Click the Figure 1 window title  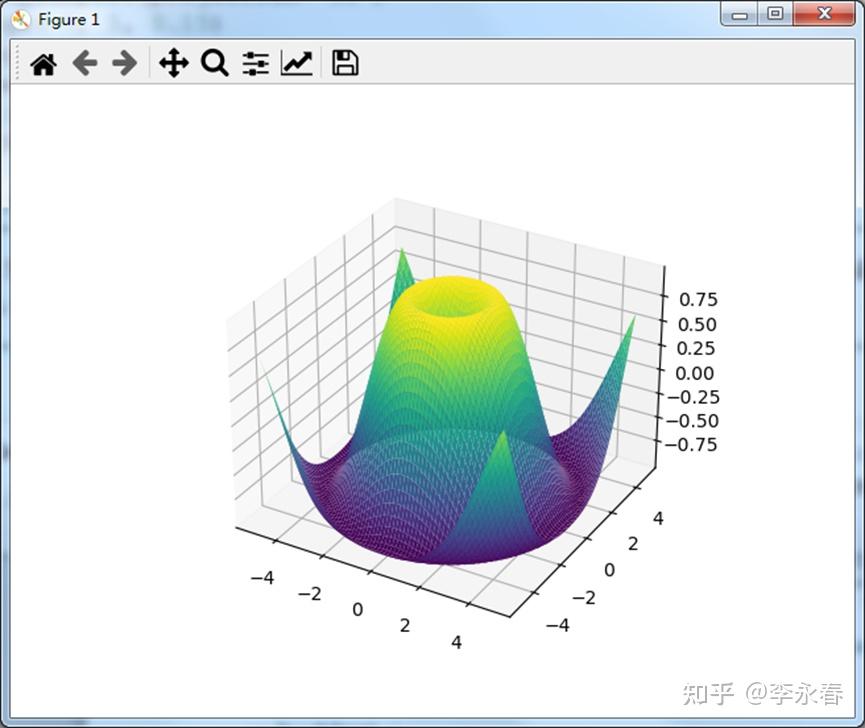click(x=69, y=20)
